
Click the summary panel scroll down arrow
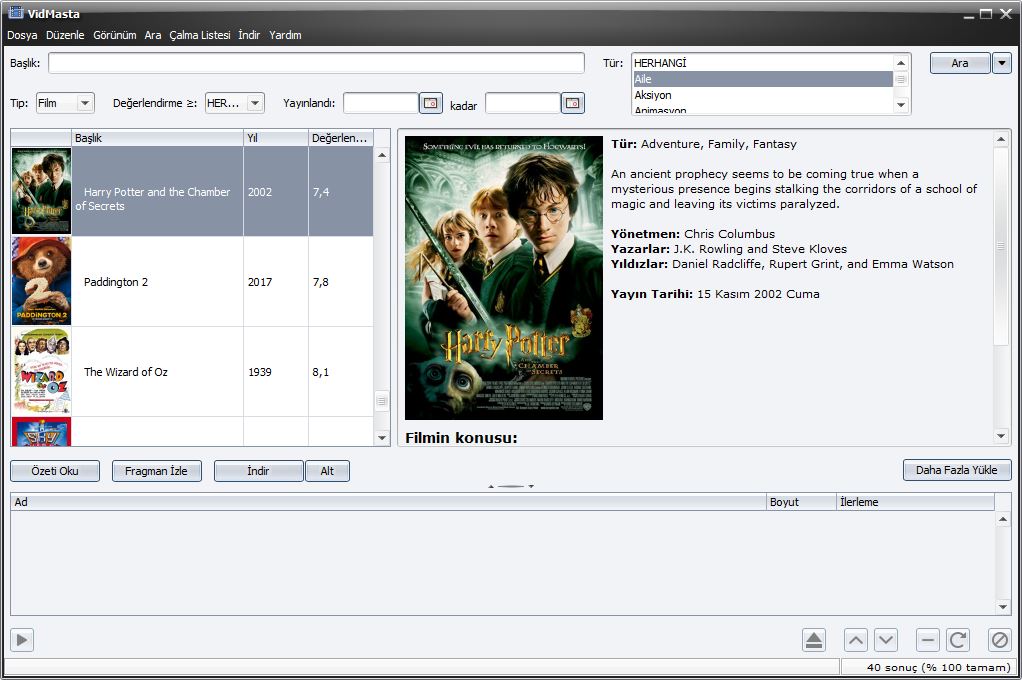click(1001, 436)
